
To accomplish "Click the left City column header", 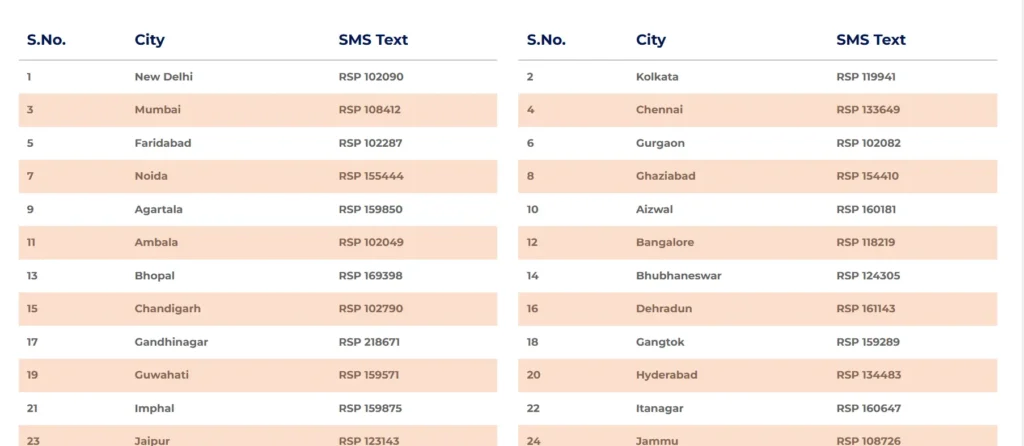I will [x=150, y=40].
